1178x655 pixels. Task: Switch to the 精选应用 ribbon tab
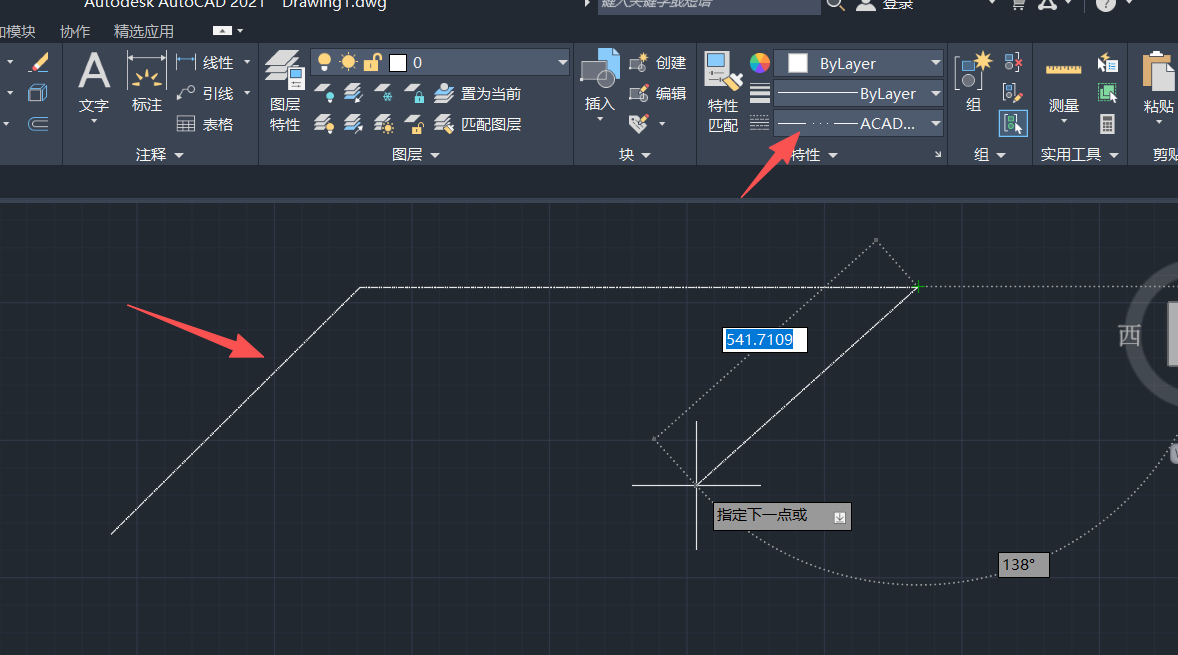click(x=143, y=31)
